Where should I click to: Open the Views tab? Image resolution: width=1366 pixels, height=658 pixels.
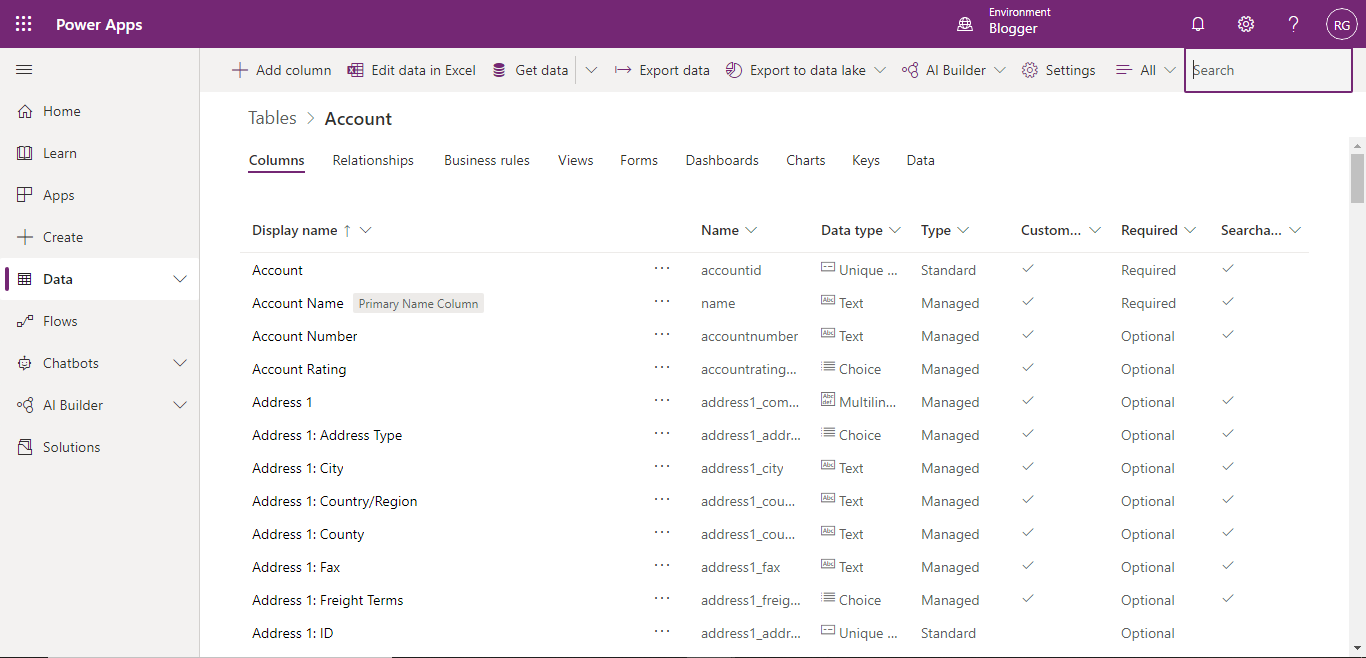pos(575,160)
